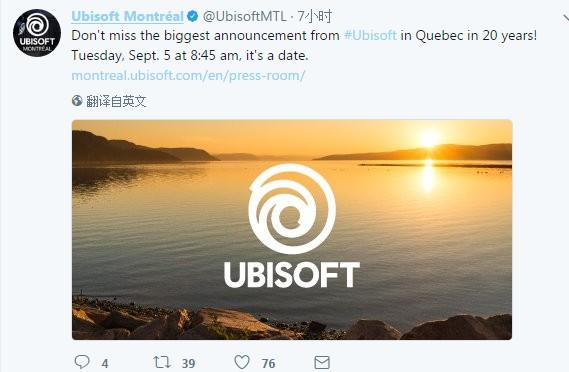Click the reply speech bubble icon
The width and height of the screenshot is (569, 372).
click(82, 362)
